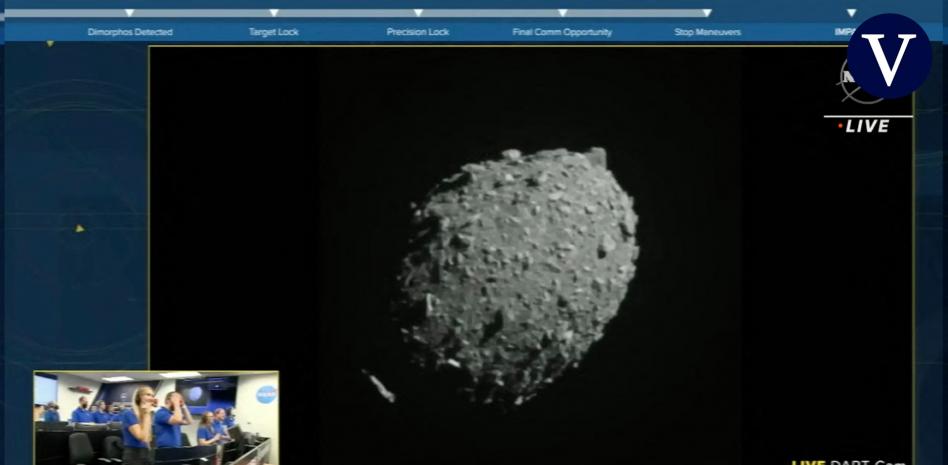This screenshot has width=948, height=465.
Task: Select the Precision Lock milestone label
Action: pos(418,32)
